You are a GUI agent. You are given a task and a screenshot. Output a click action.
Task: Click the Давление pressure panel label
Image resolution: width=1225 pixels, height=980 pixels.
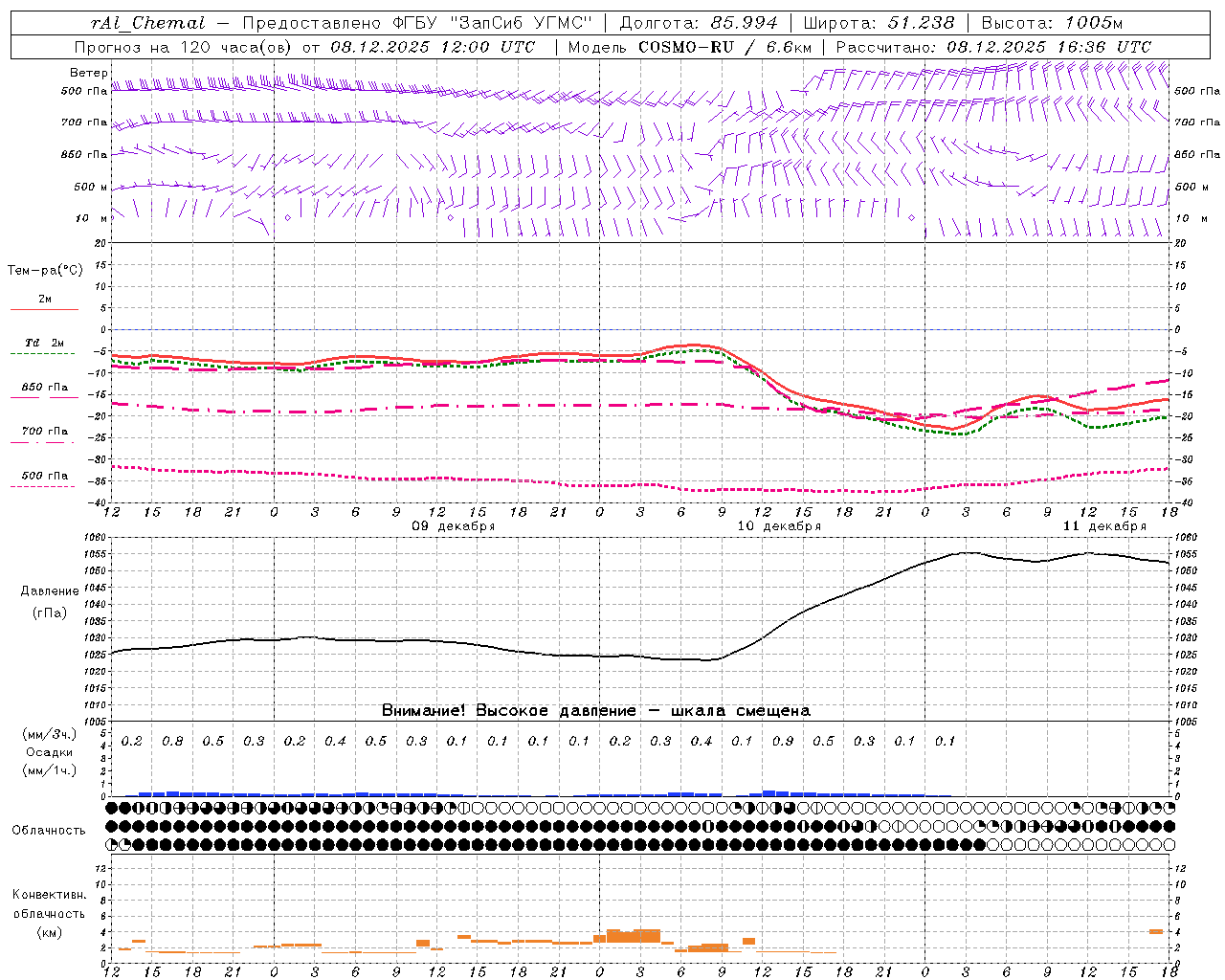point(50,591)
